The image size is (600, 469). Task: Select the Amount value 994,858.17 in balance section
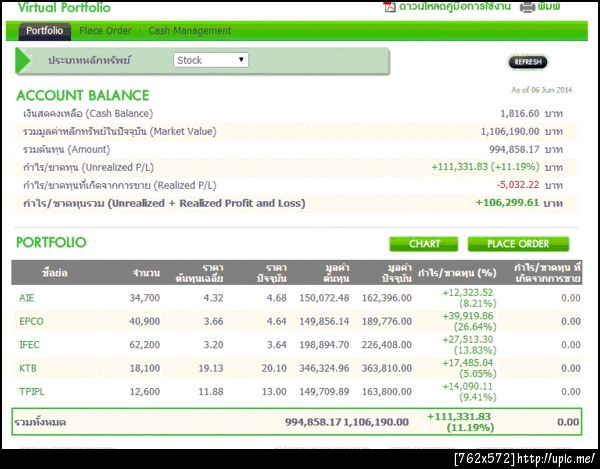pos(514,150)
